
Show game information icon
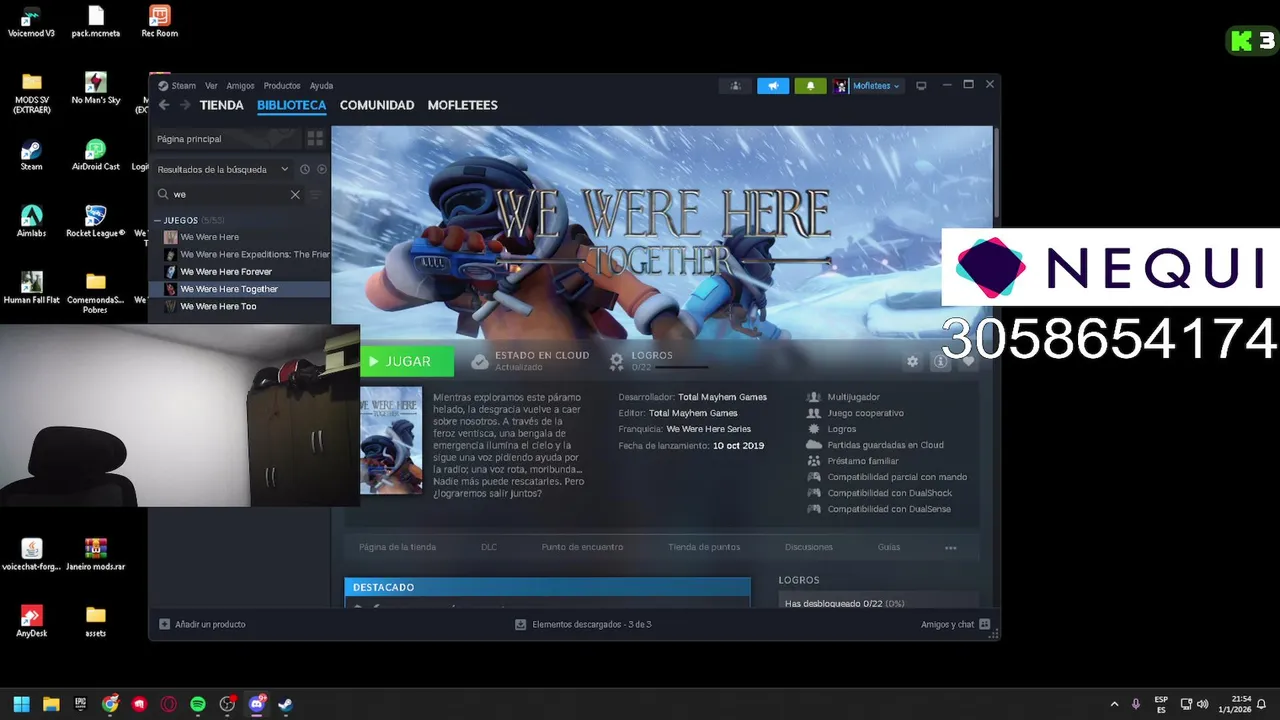tap(940, 361)
